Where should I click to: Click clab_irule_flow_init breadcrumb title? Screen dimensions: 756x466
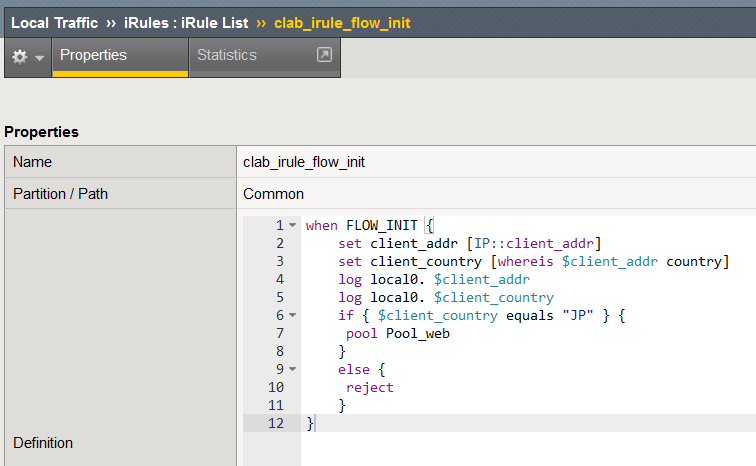coord(342,23)
